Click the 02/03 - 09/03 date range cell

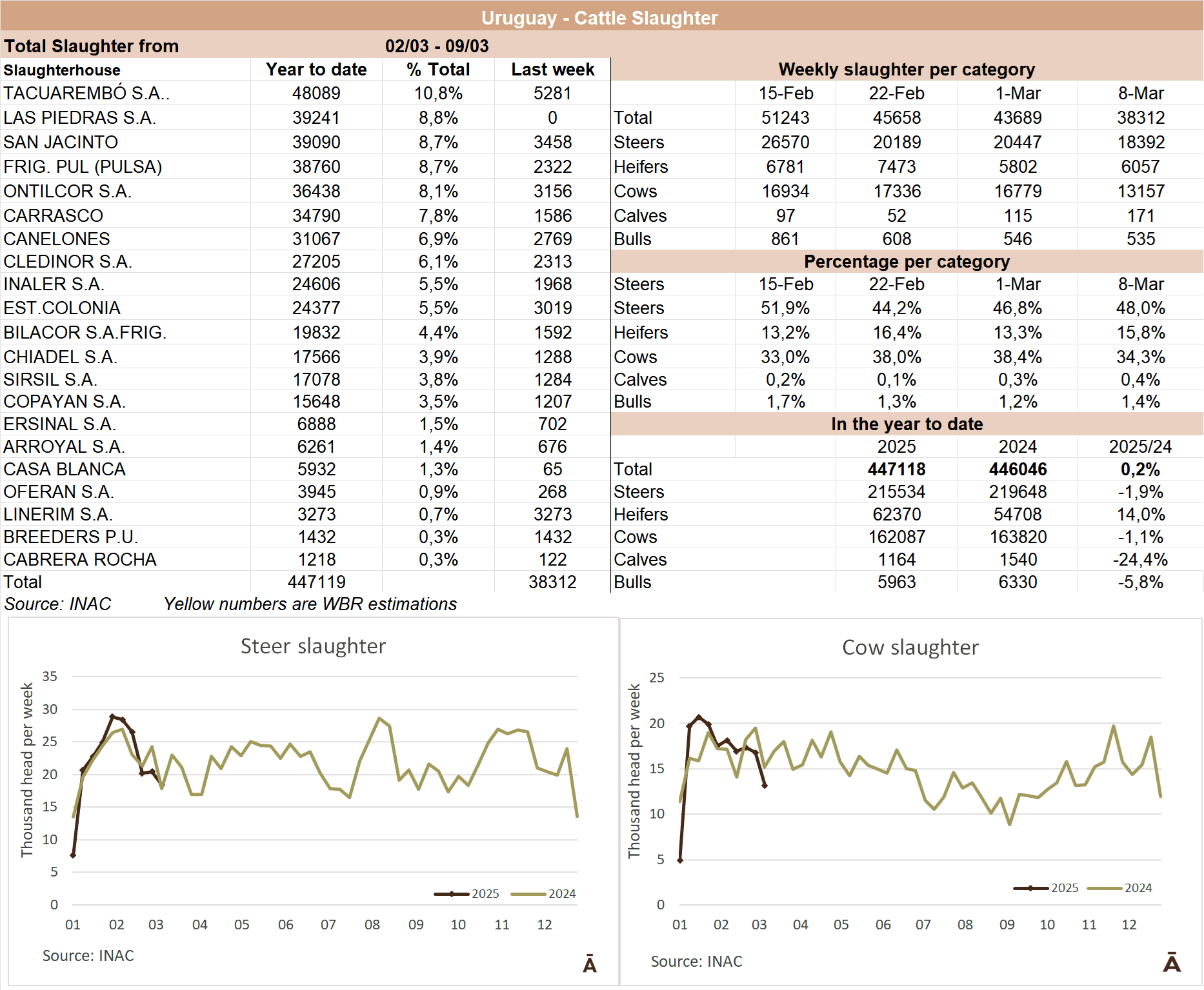[x=437, y=46]
